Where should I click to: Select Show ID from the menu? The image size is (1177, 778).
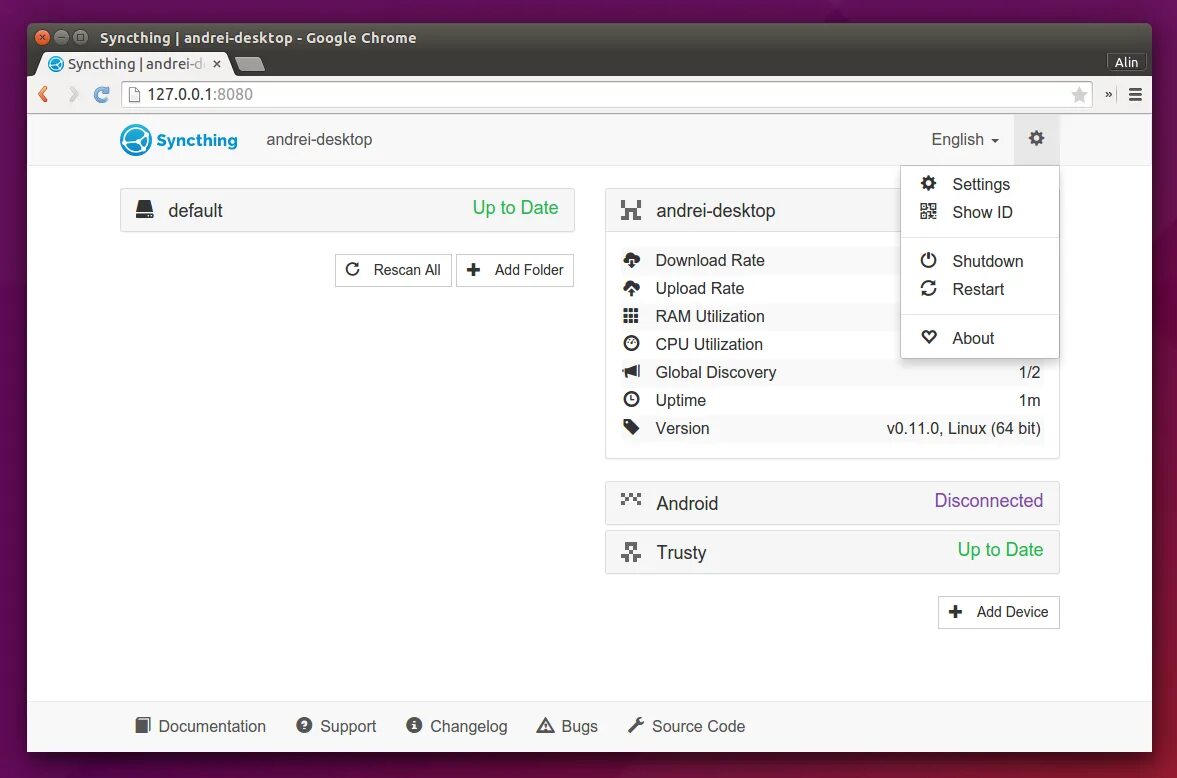(x=980, y=212)
